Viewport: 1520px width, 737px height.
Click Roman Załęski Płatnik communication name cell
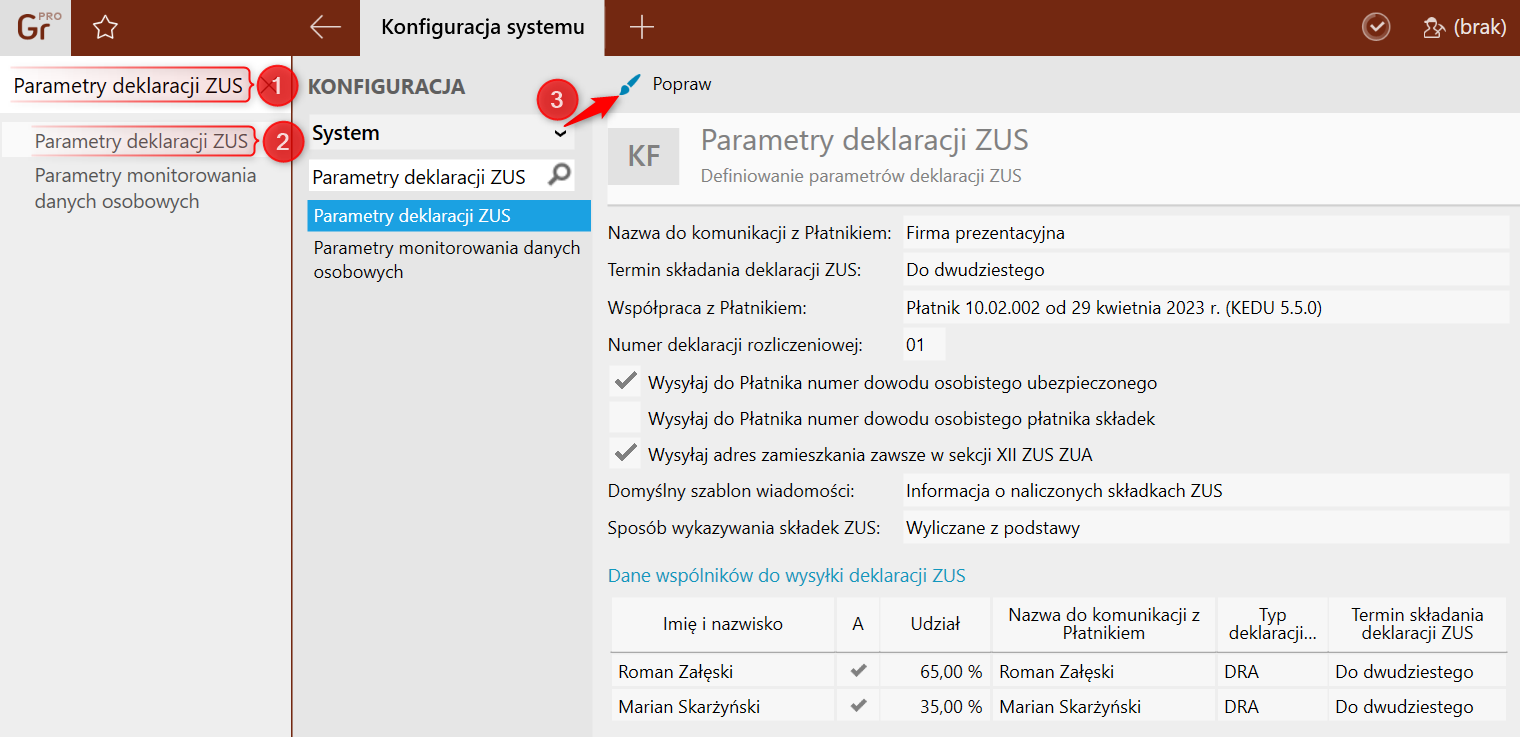(1104, 672)
